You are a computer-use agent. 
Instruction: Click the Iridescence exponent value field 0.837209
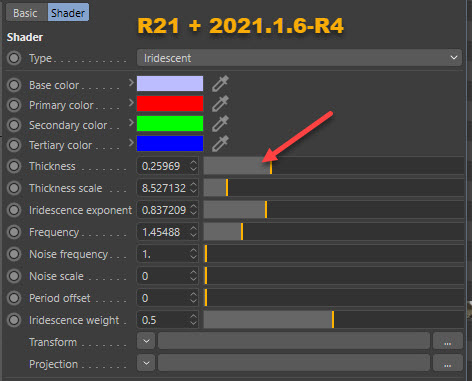coord(163,210)
